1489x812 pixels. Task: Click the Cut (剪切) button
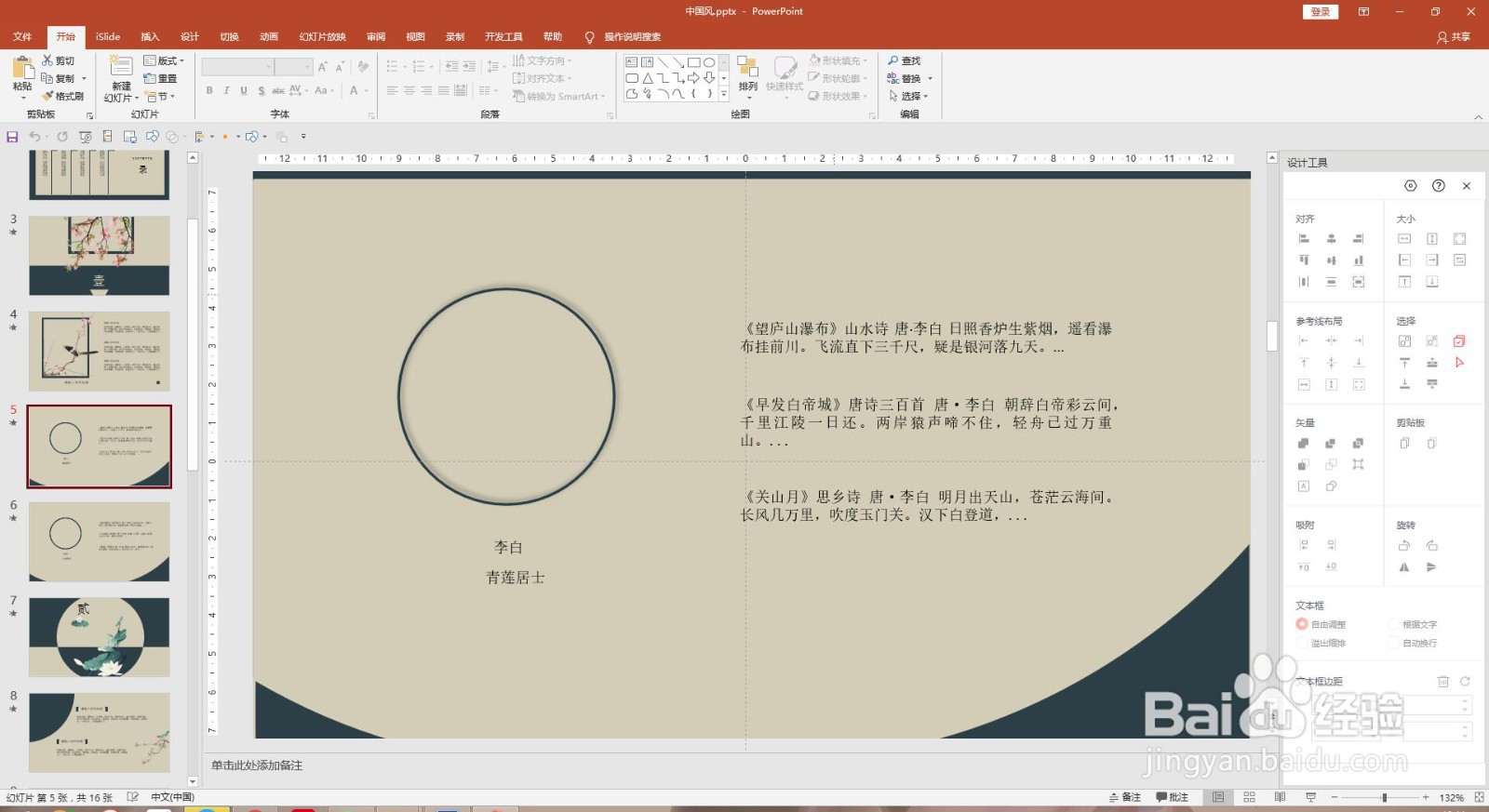(58, 60)
